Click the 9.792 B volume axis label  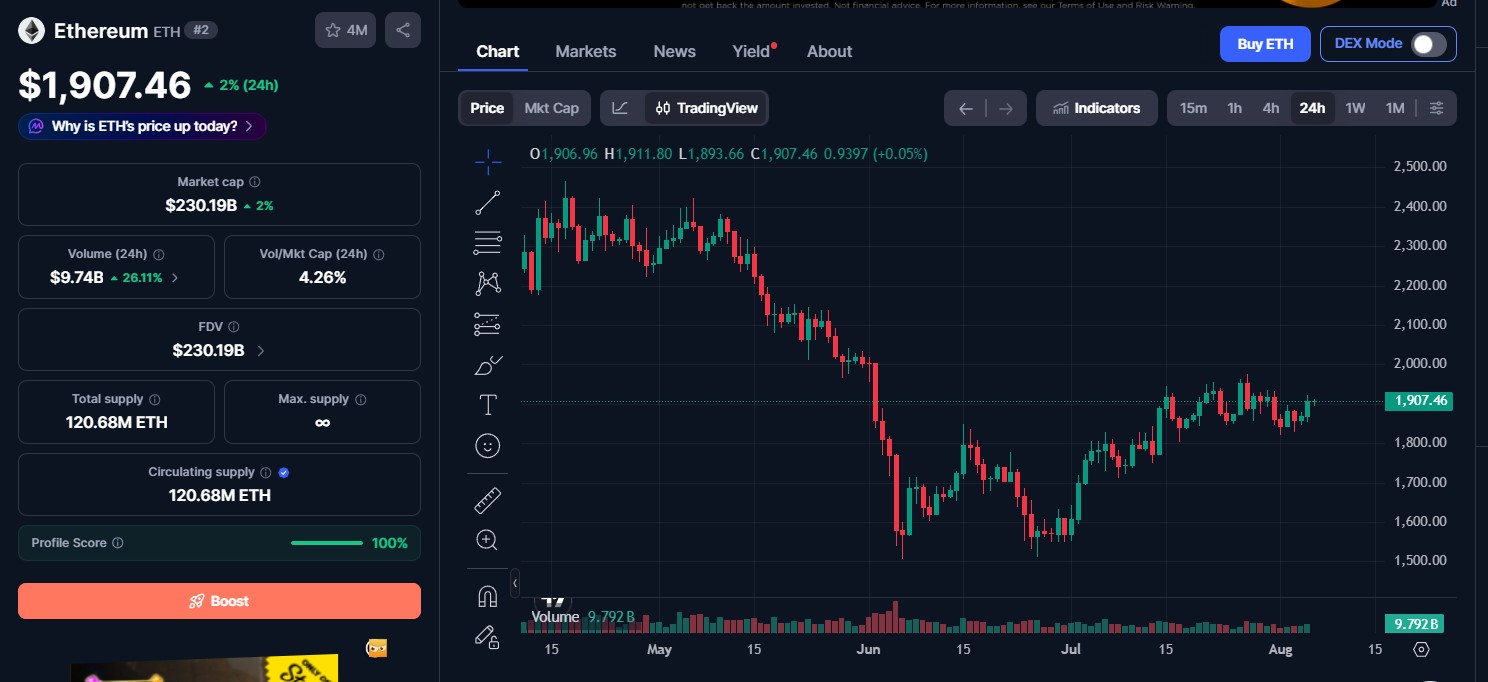tap(1415, 624)
